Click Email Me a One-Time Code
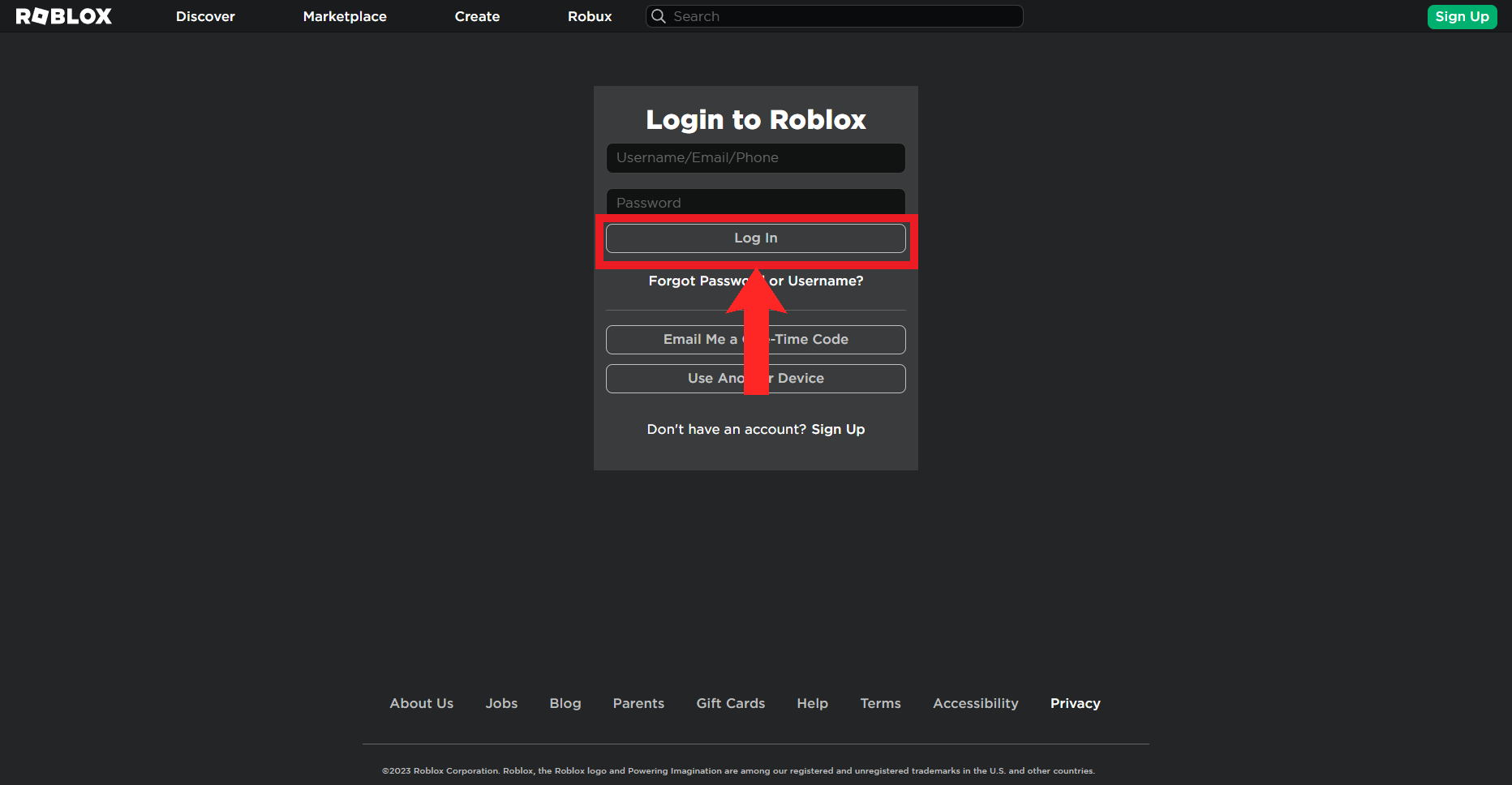Screen dimensions: 1512x785 tap(756, 340)
